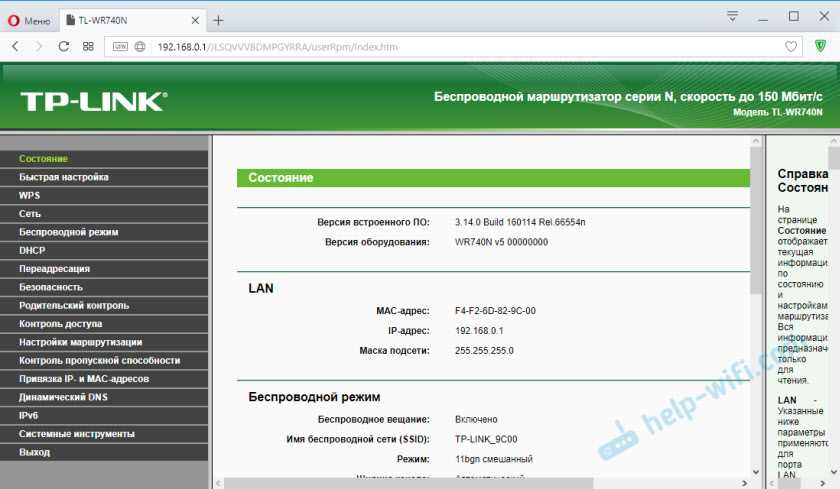Viewport: 840px width, 489px height.
Task: Select SSID value TP-LINK_9C00
Action: (486, 439)
